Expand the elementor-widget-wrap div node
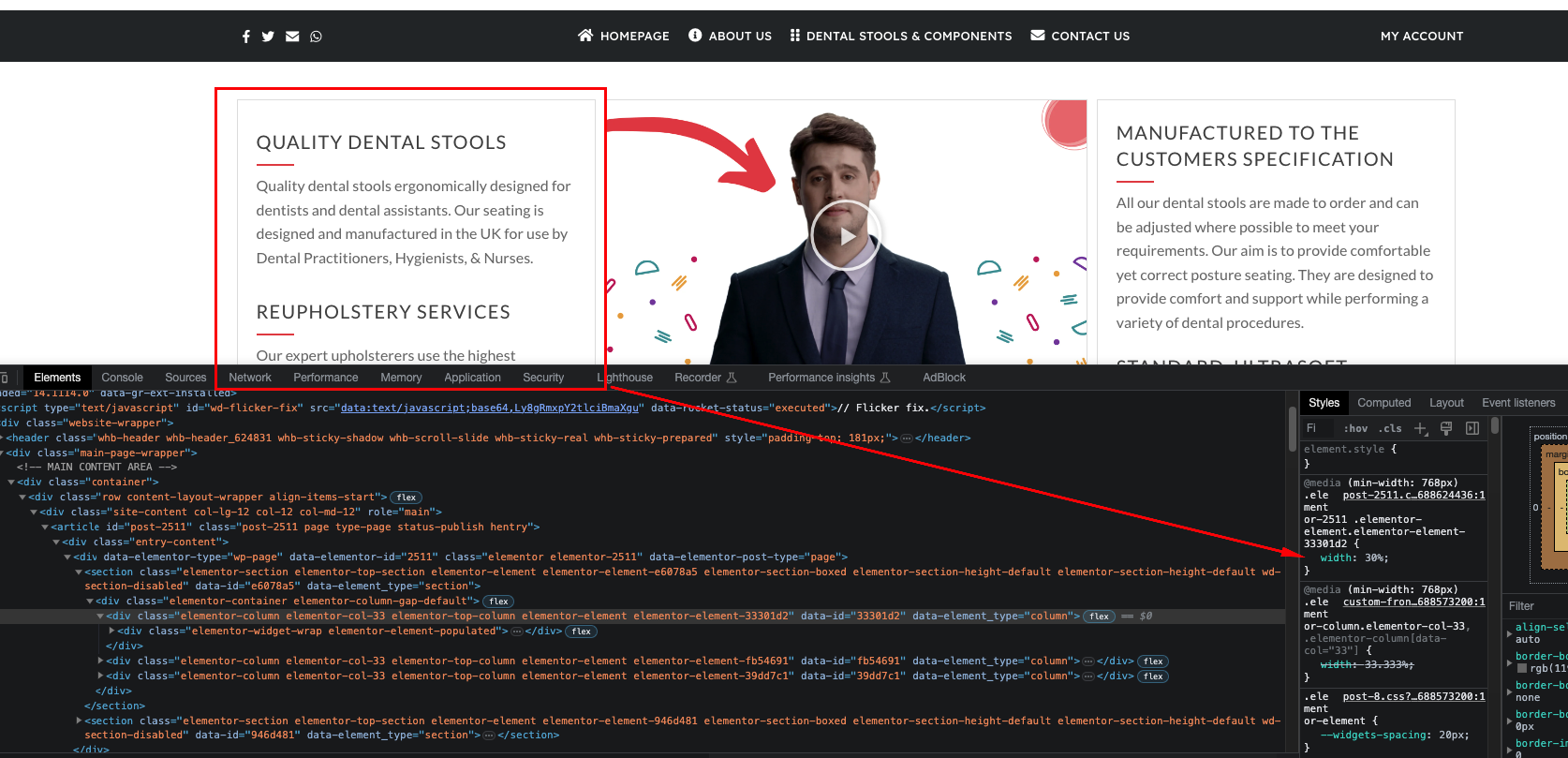Screen dimensions: 1568x758 point(112,632)
